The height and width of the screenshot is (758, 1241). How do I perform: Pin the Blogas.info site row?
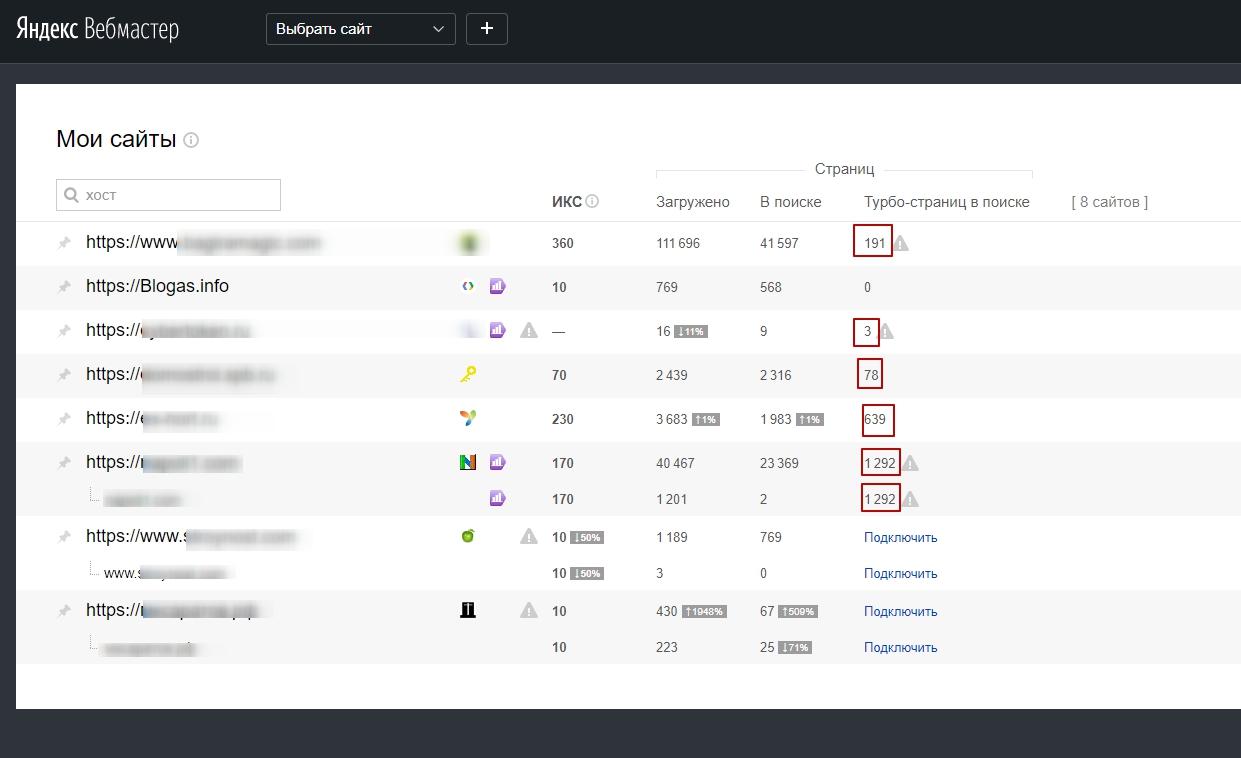(64, 287)
